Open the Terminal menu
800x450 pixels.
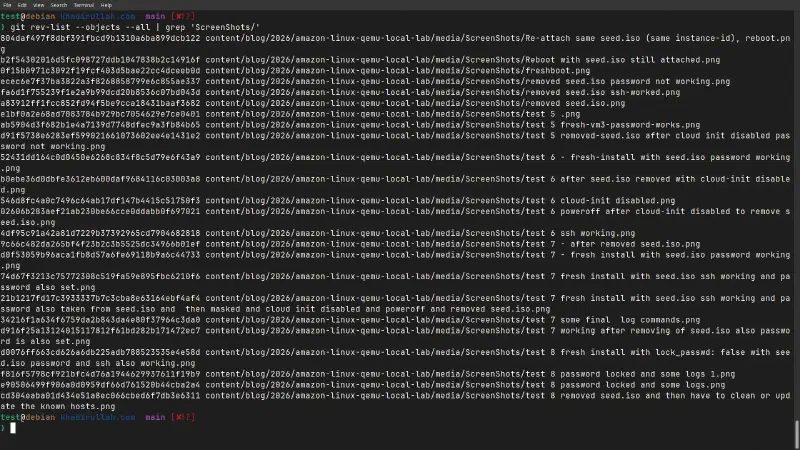(x=84, y=5)
